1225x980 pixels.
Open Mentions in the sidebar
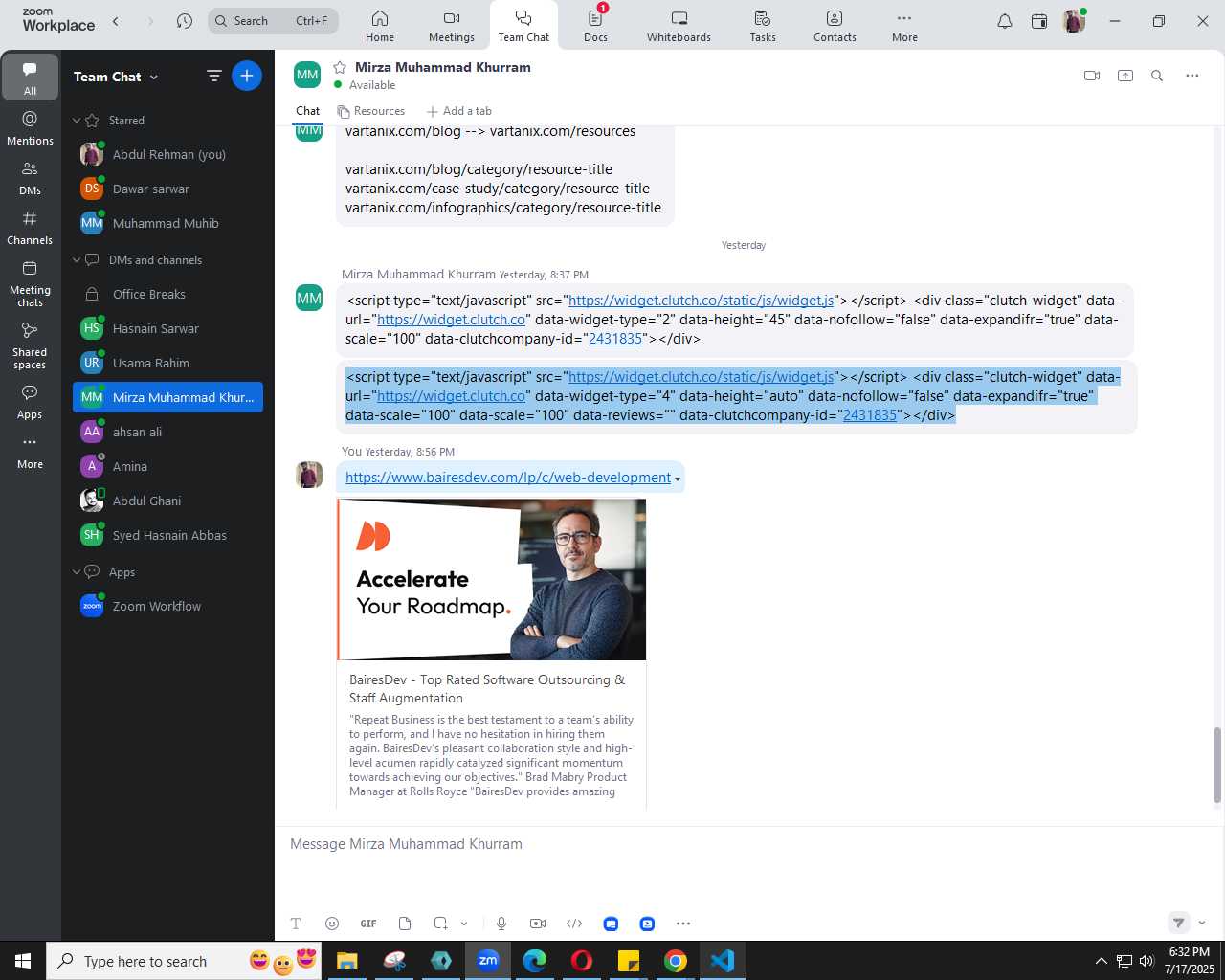click(x=30, y=128)
